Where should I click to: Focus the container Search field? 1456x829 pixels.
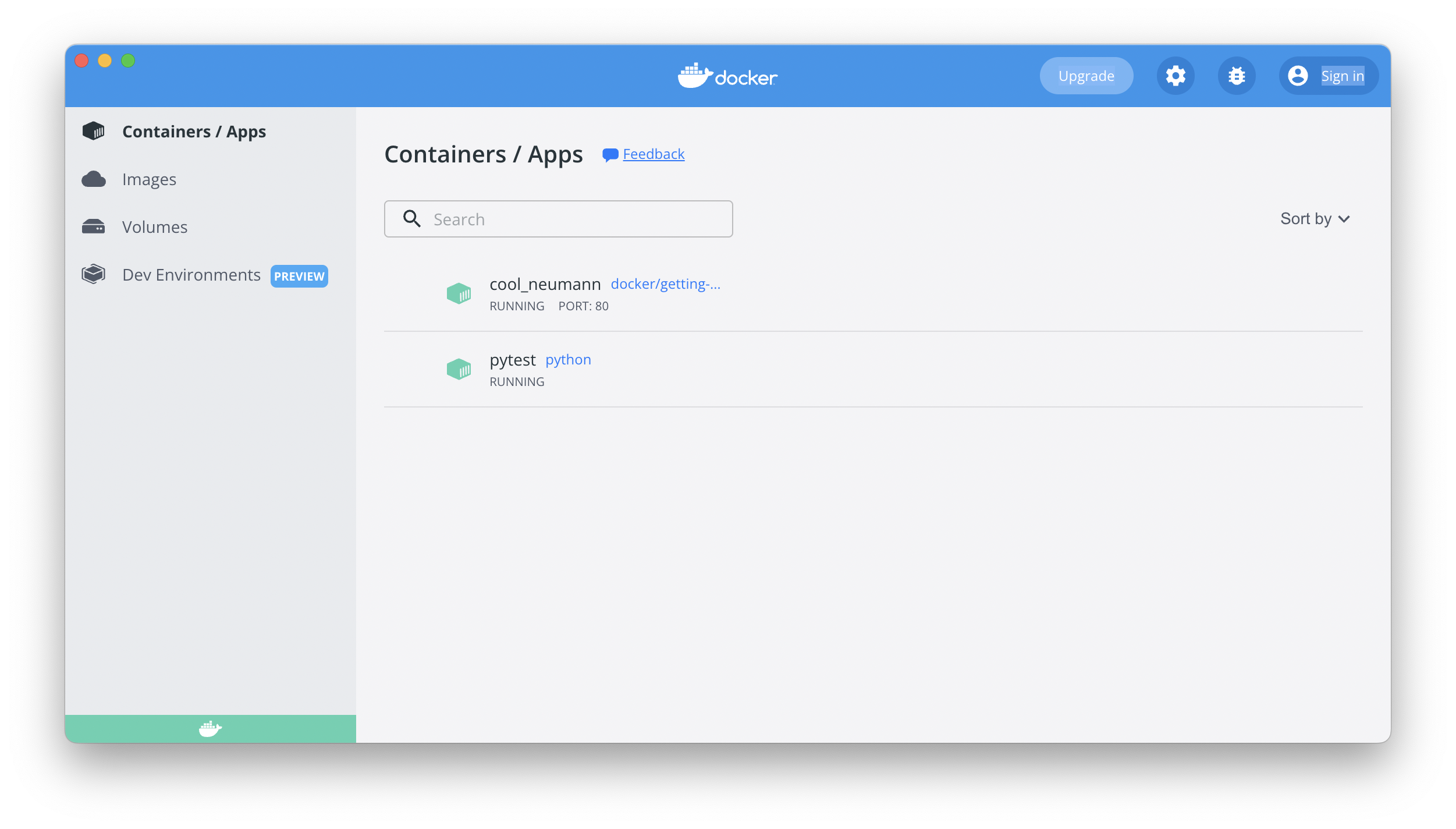559,219
